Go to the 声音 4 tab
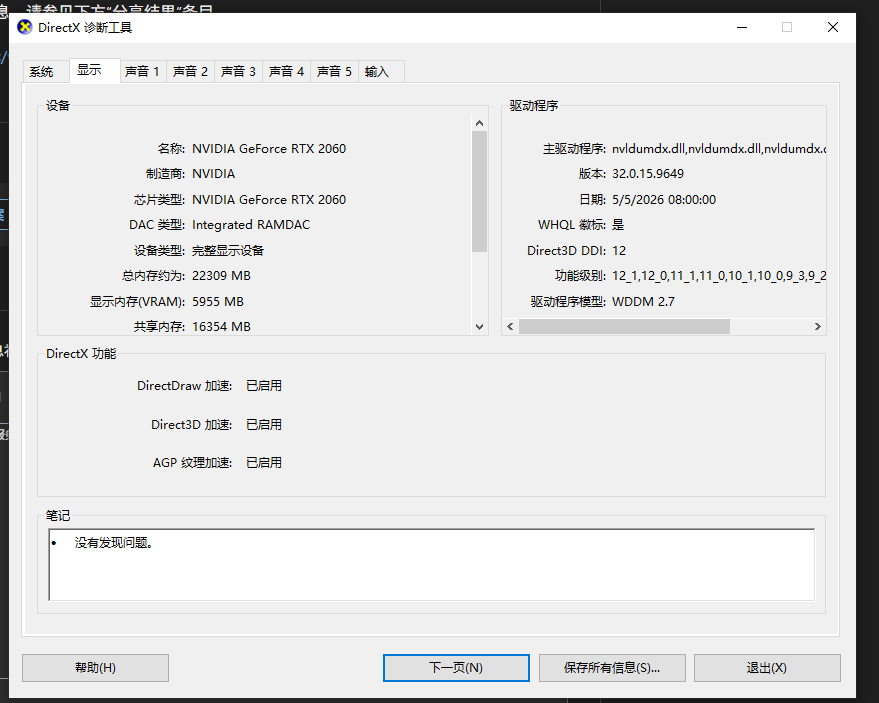Viewport: 879px width, 703px height. (x=286, y=72)
